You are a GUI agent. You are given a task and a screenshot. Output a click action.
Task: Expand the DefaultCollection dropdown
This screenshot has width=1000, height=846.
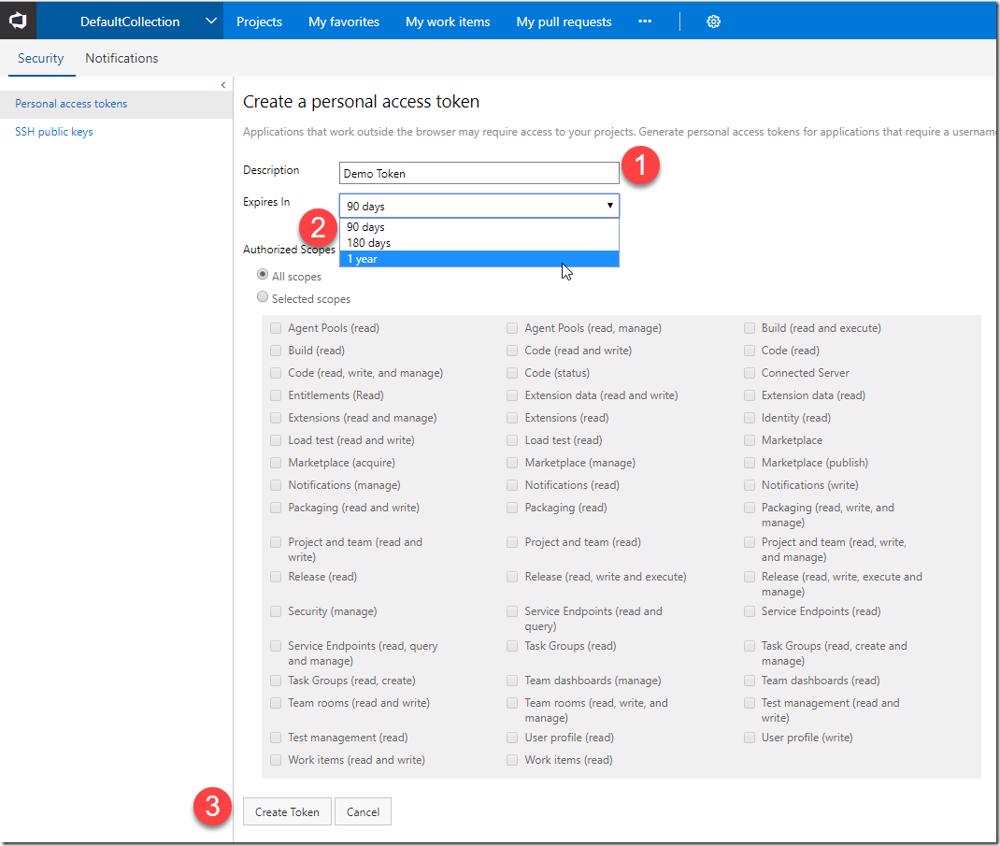[x=211, y=21]
